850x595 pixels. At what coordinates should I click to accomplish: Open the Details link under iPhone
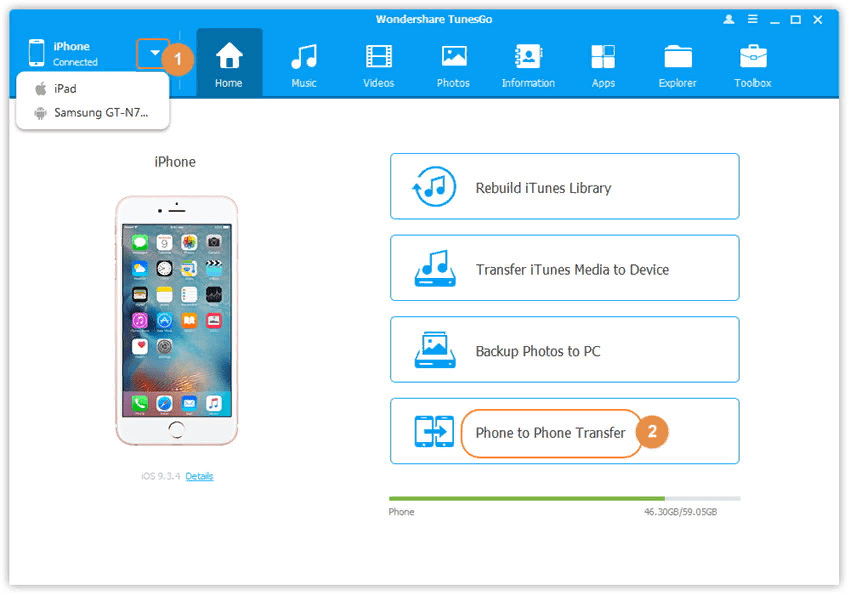pos(199,476)
